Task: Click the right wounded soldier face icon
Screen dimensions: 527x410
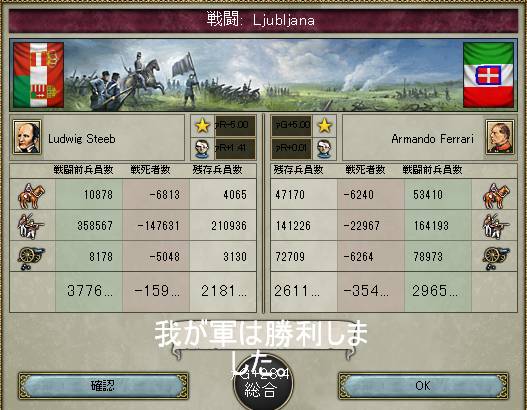Action: pos(325,149)
